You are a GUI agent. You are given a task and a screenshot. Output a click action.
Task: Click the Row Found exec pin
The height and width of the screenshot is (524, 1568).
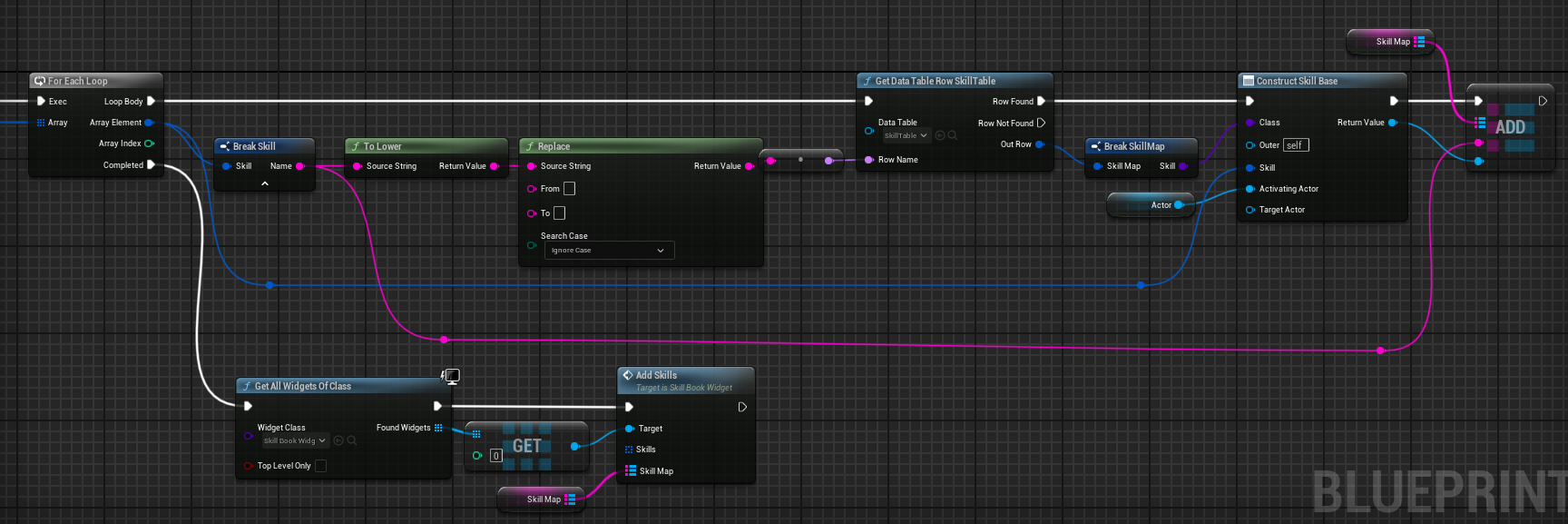(x=1041, y=102)
